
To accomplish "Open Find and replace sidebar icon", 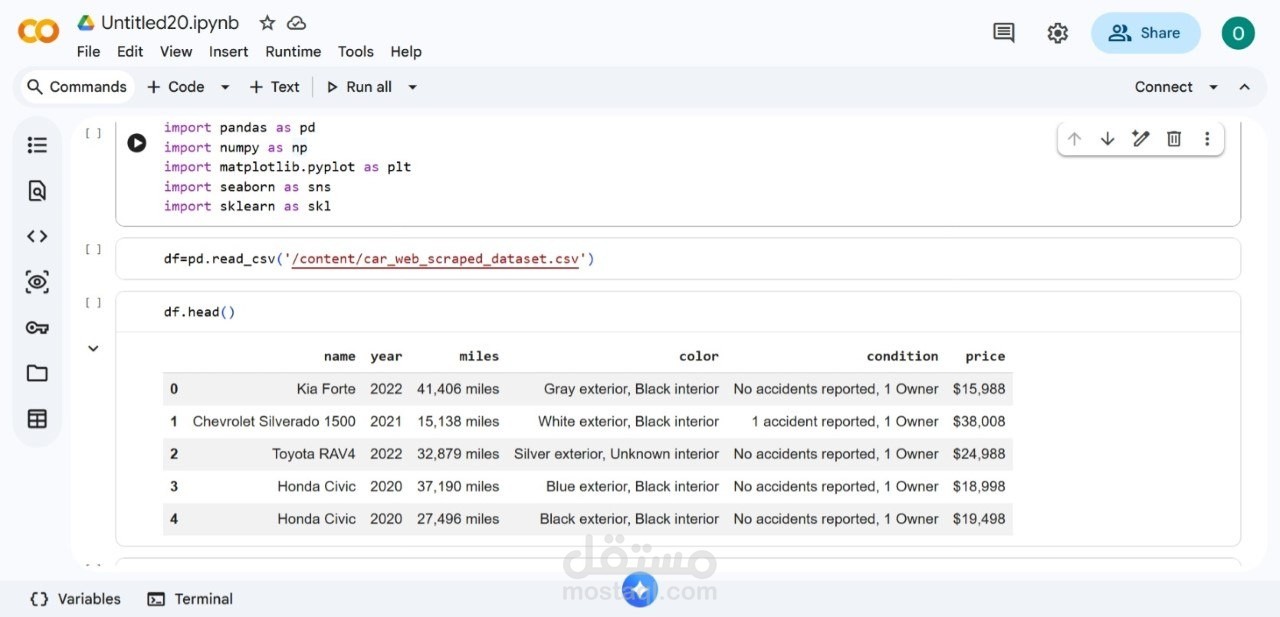I will (37, 191).
